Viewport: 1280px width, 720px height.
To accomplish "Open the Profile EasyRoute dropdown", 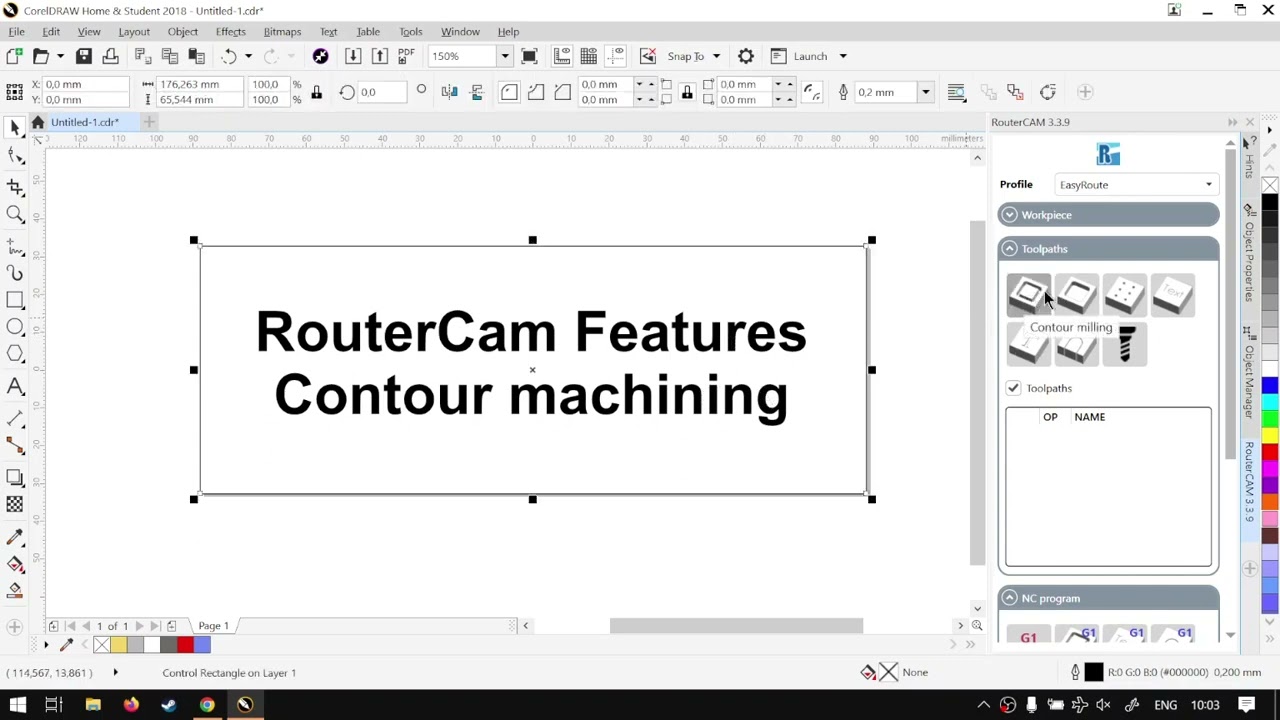I will point(1137,185).
